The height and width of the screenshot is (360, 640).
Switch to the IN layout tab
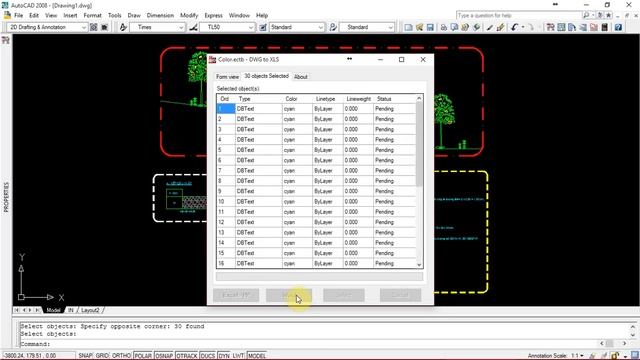point(71,310)
